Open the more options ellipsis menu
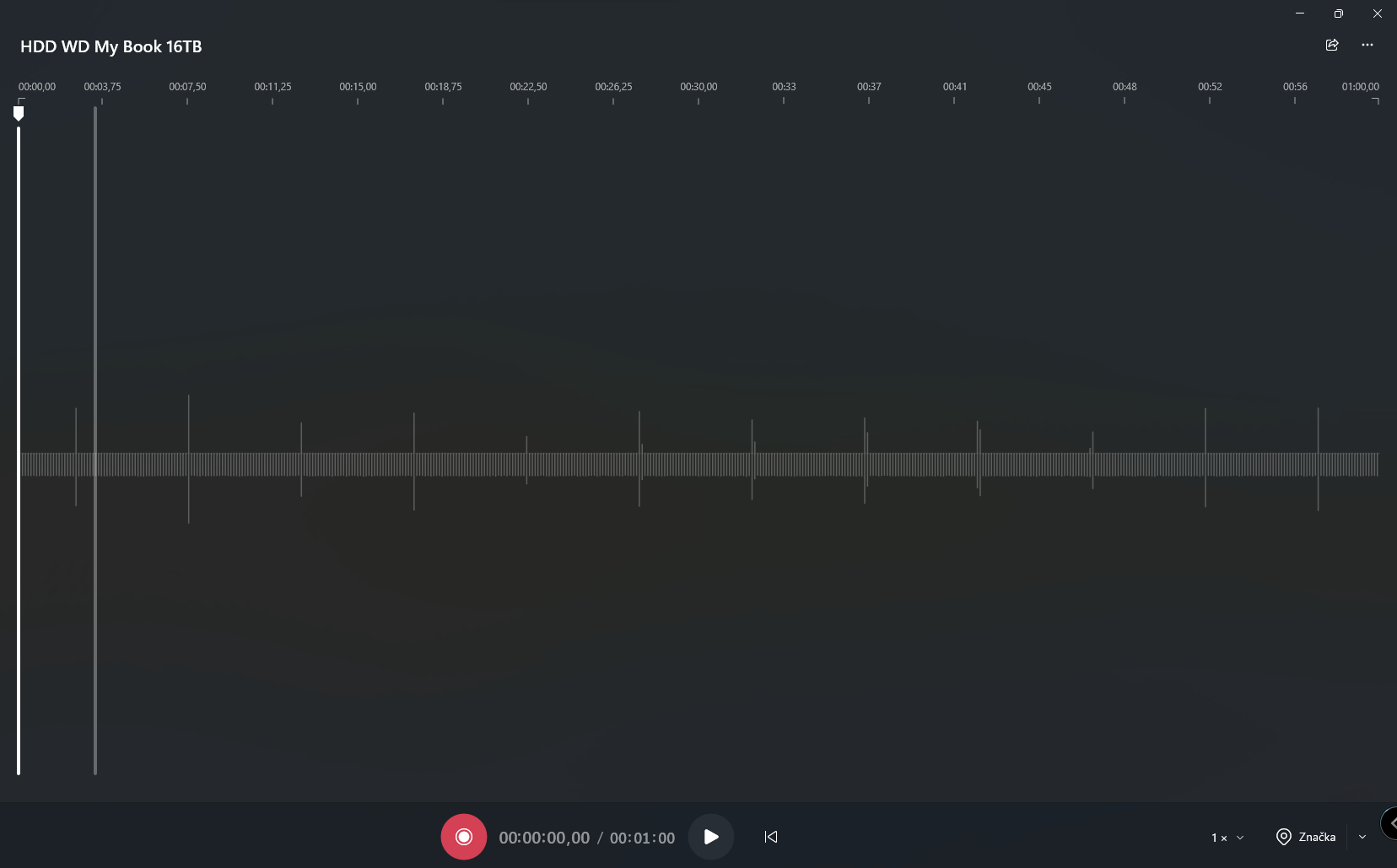 pyautogui.click(x=1367, y=45)
